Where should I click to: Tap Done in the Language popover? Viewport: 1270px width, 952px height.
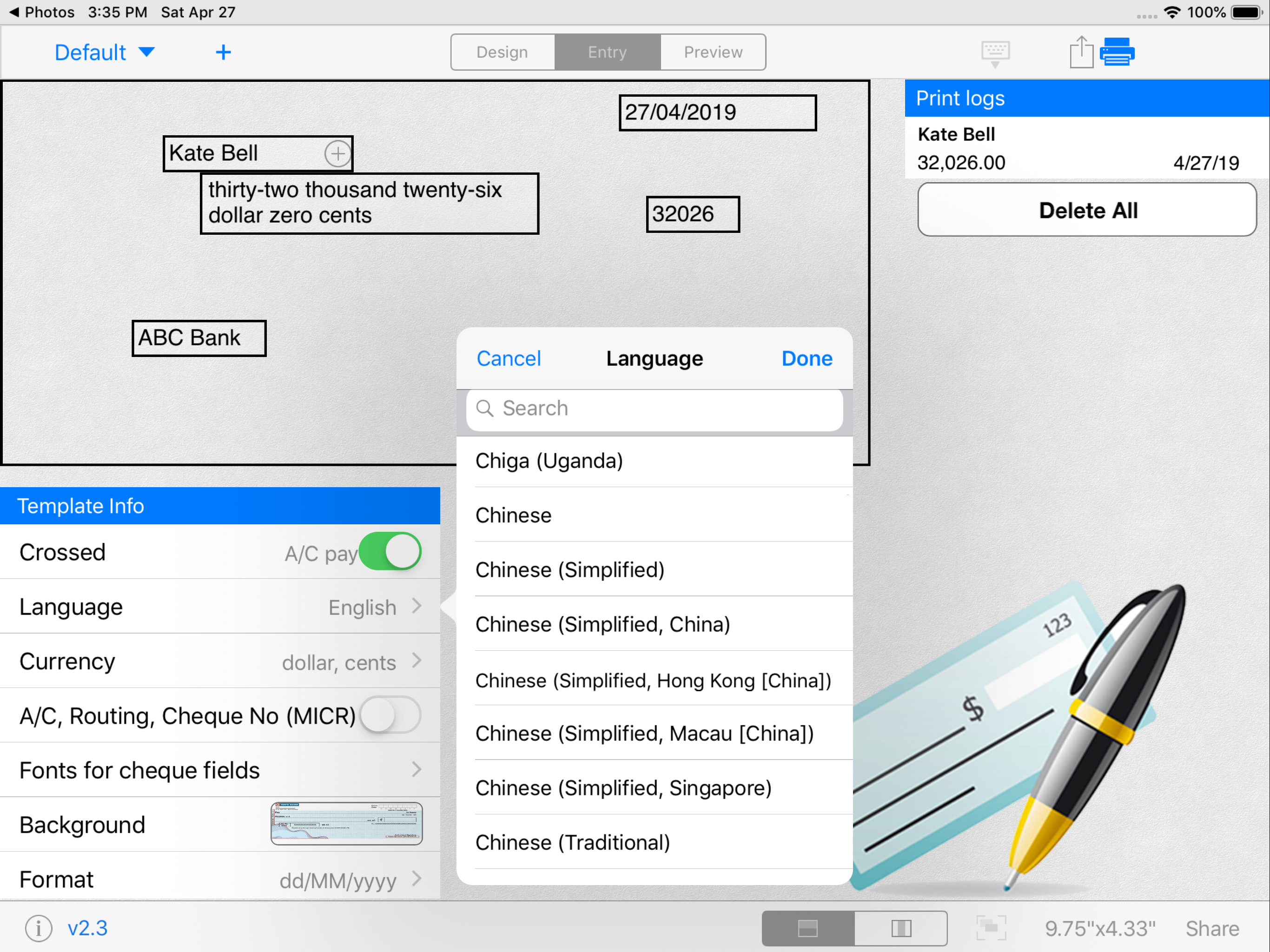[807, 358]
